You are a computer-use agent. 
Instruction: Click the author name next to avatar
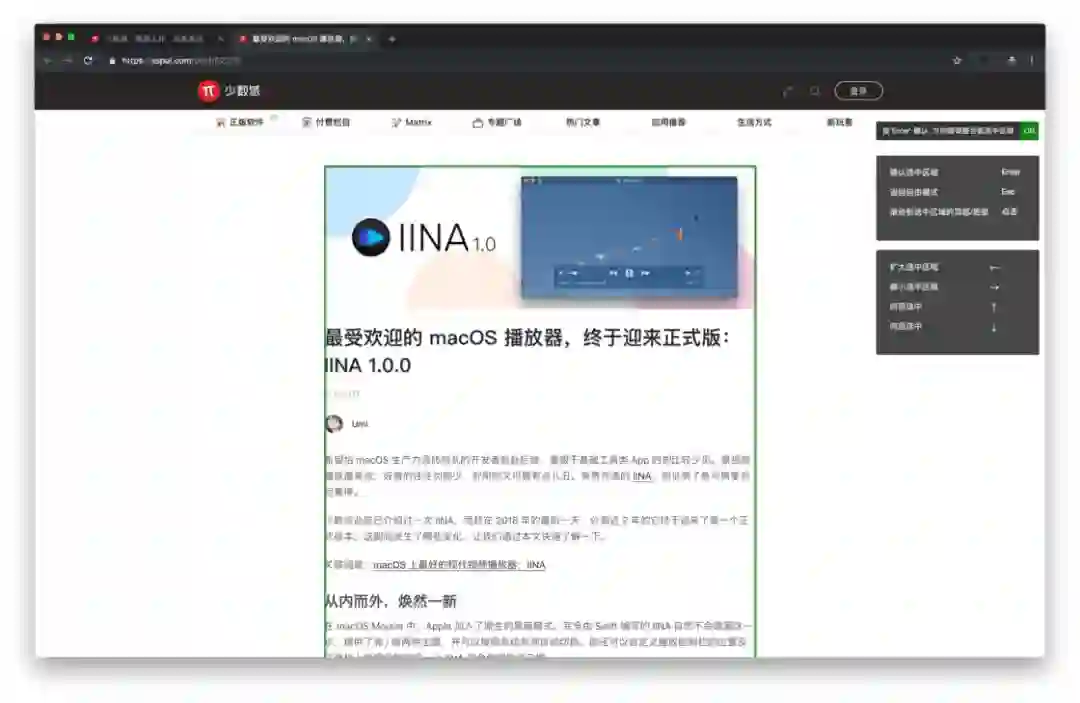[360, 423]
